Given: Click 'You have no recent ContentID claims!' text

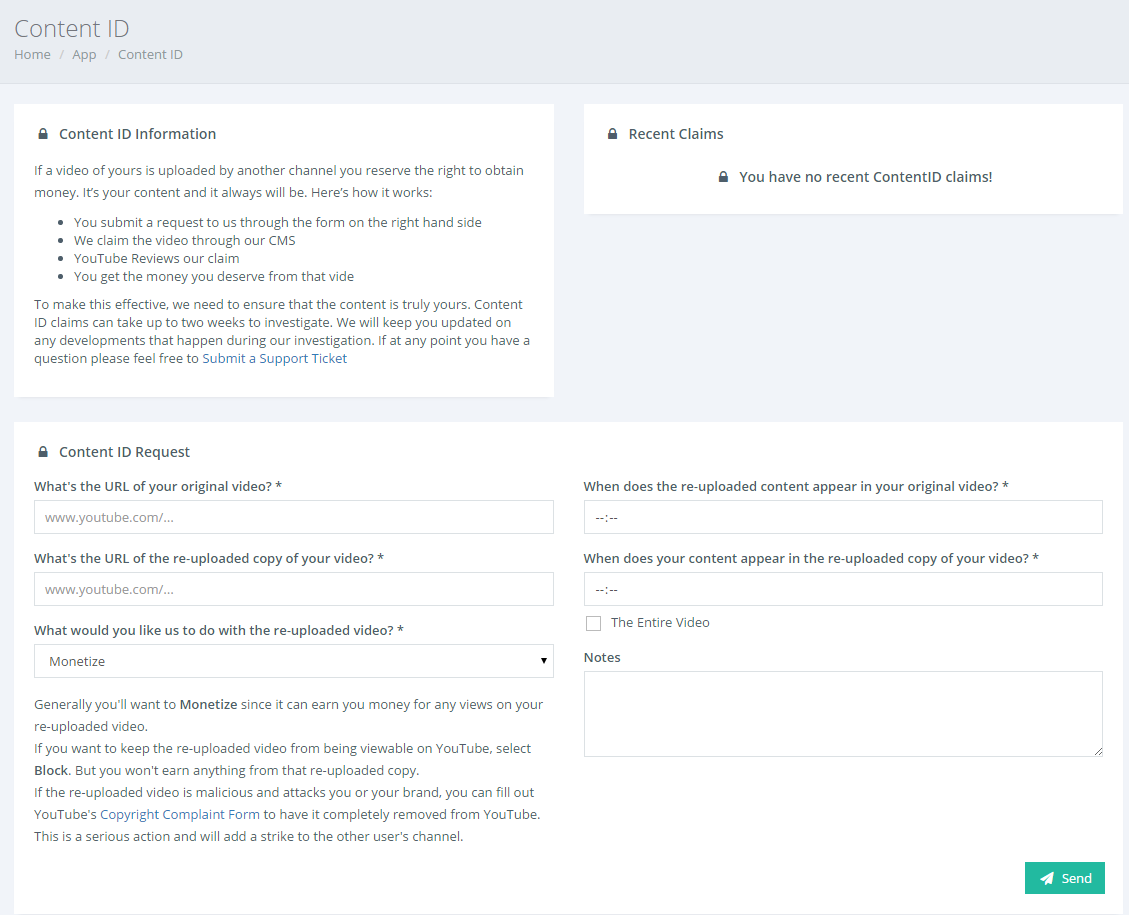Looking at the screenshot, I should (x=865, y=177).
